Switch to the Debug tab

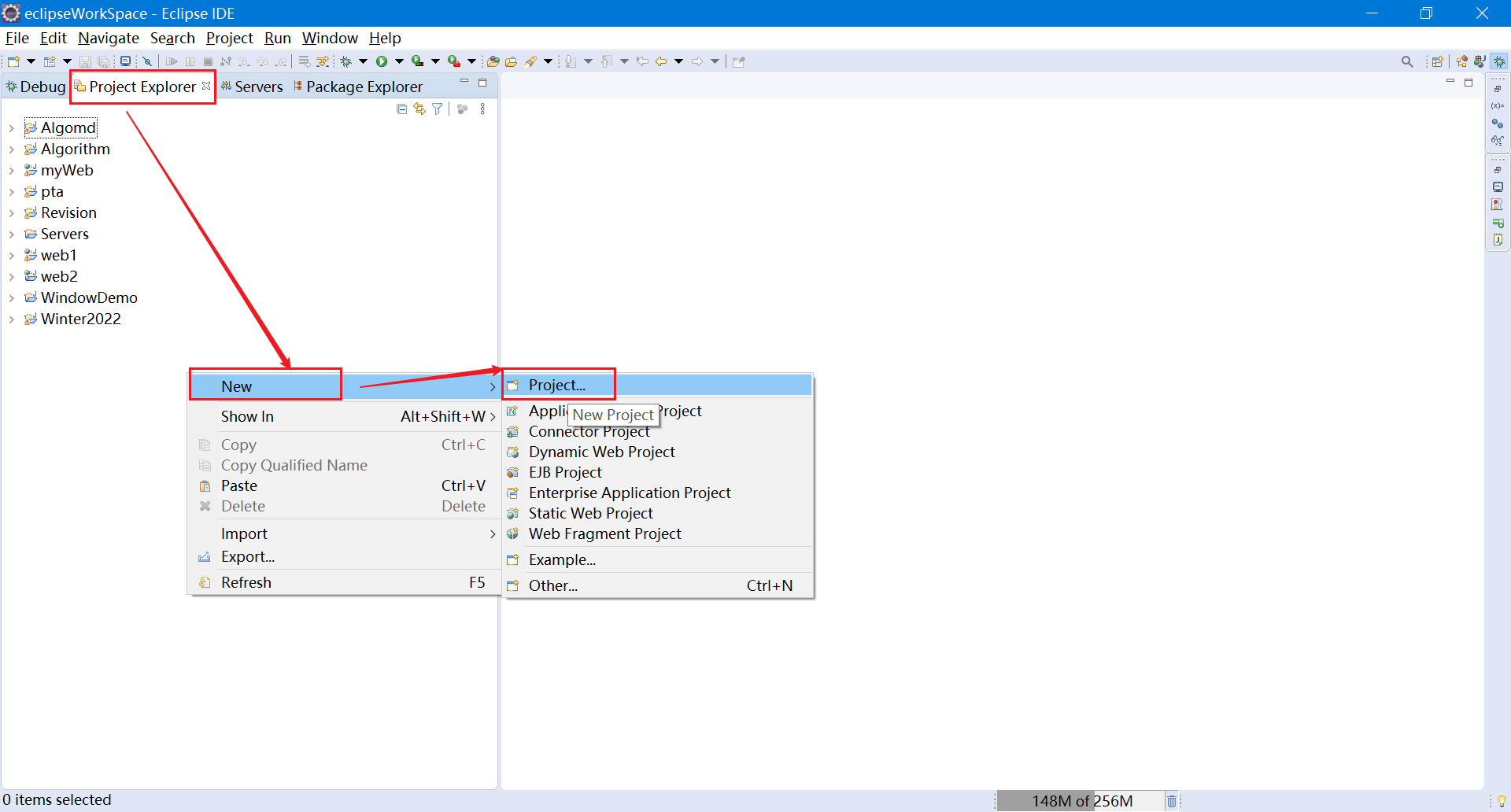click(x=35, y=87)
